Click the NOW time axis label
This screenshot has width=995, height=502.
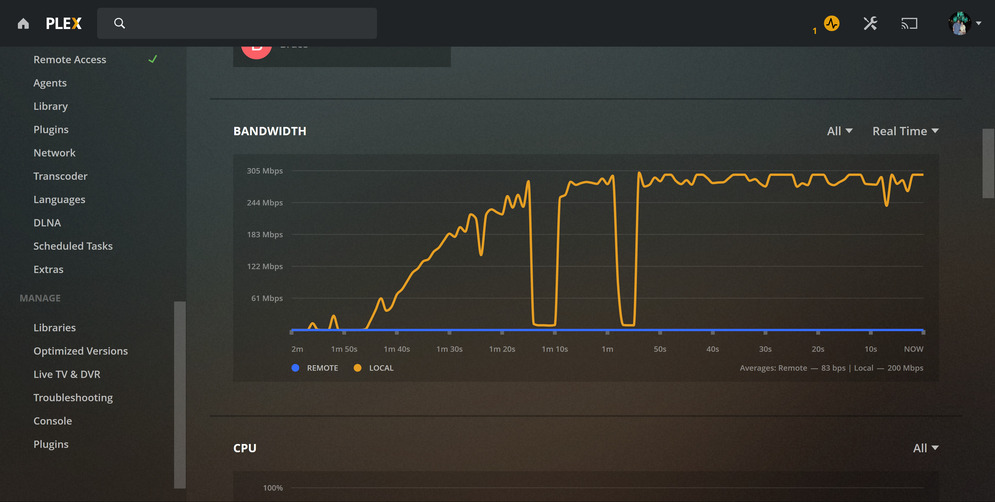914,349
